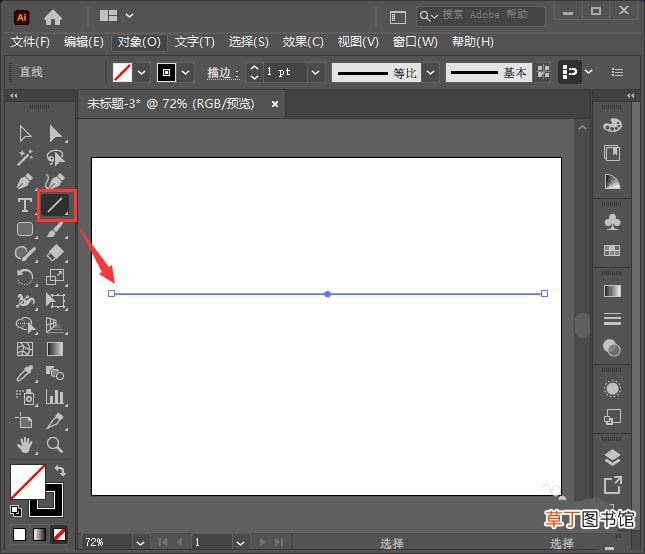Select the Type tool

tap(25, 205)
